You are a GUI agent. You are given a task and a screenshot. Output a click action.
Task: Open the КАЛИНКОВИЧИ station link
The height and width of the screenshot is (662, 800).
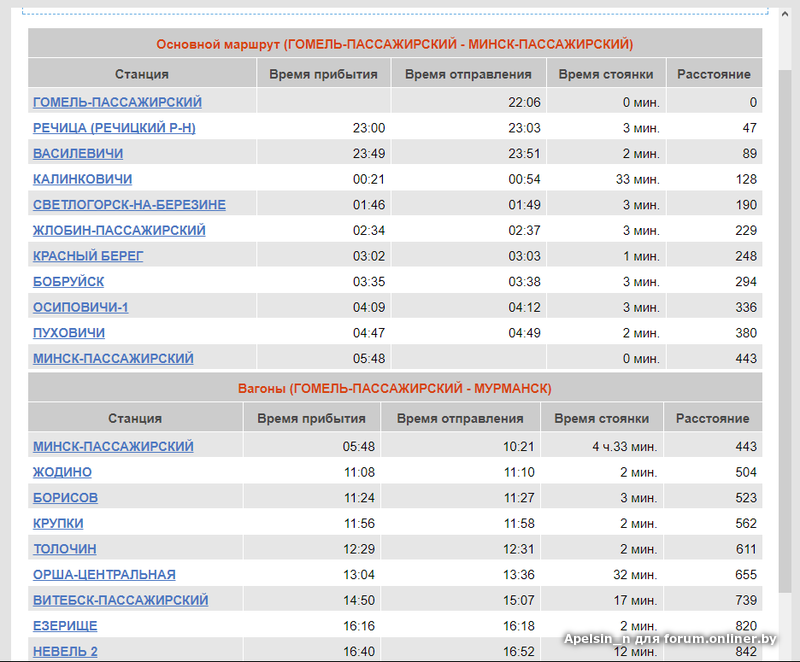[x=83, y=179]
